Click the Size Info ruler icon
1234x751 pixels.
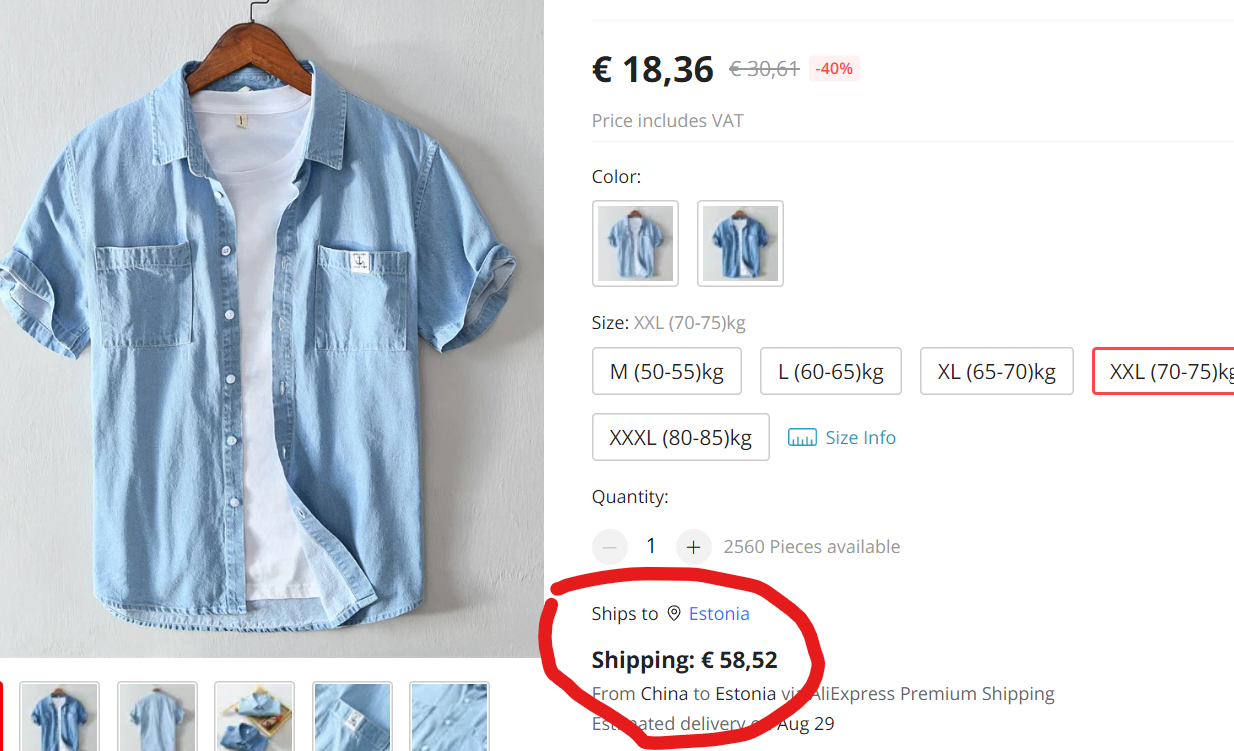click(x=802, y=438)
